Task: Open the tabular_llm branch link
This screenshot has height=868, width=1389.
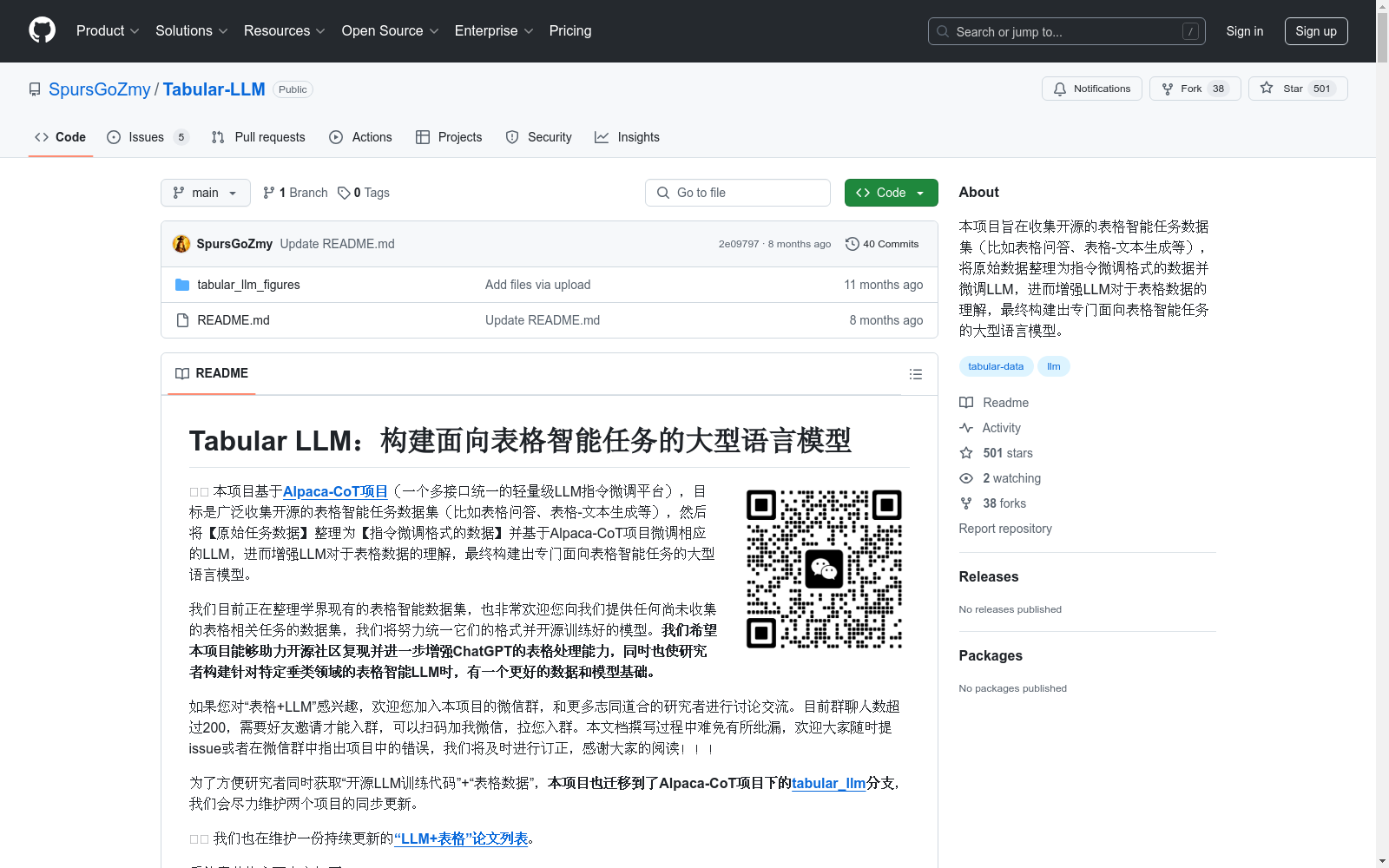Action: click(x=828, y=783)
